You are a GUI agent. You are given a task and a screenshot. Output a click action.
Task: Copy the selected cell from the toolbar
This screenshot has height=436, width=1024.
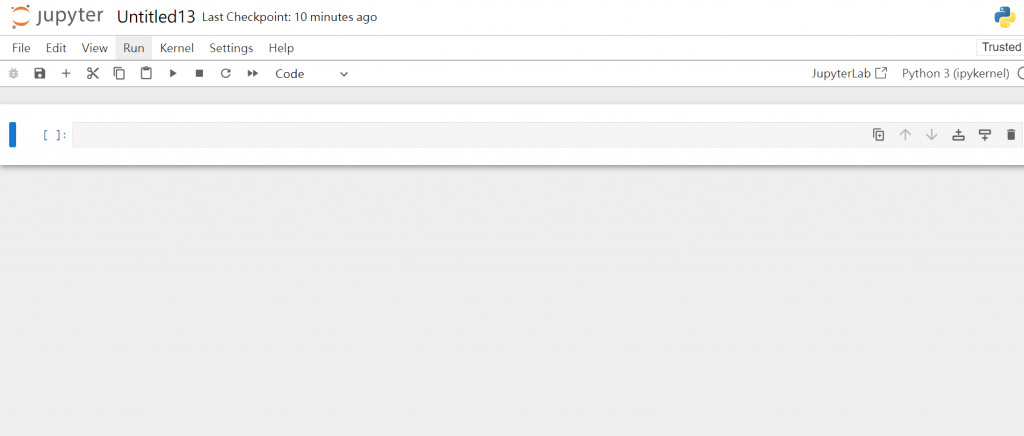coord(120,74)
